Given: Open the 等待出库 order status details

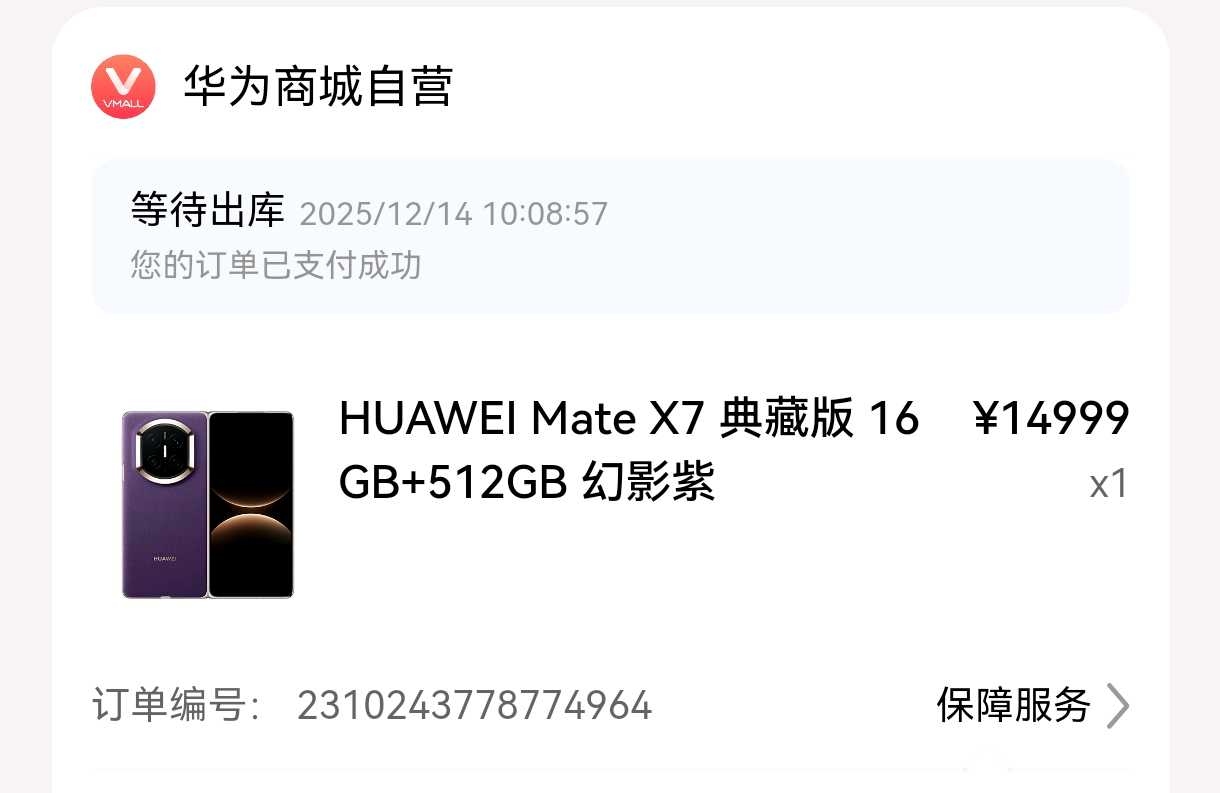Looking at the screenshot, I should pos(208,211).
